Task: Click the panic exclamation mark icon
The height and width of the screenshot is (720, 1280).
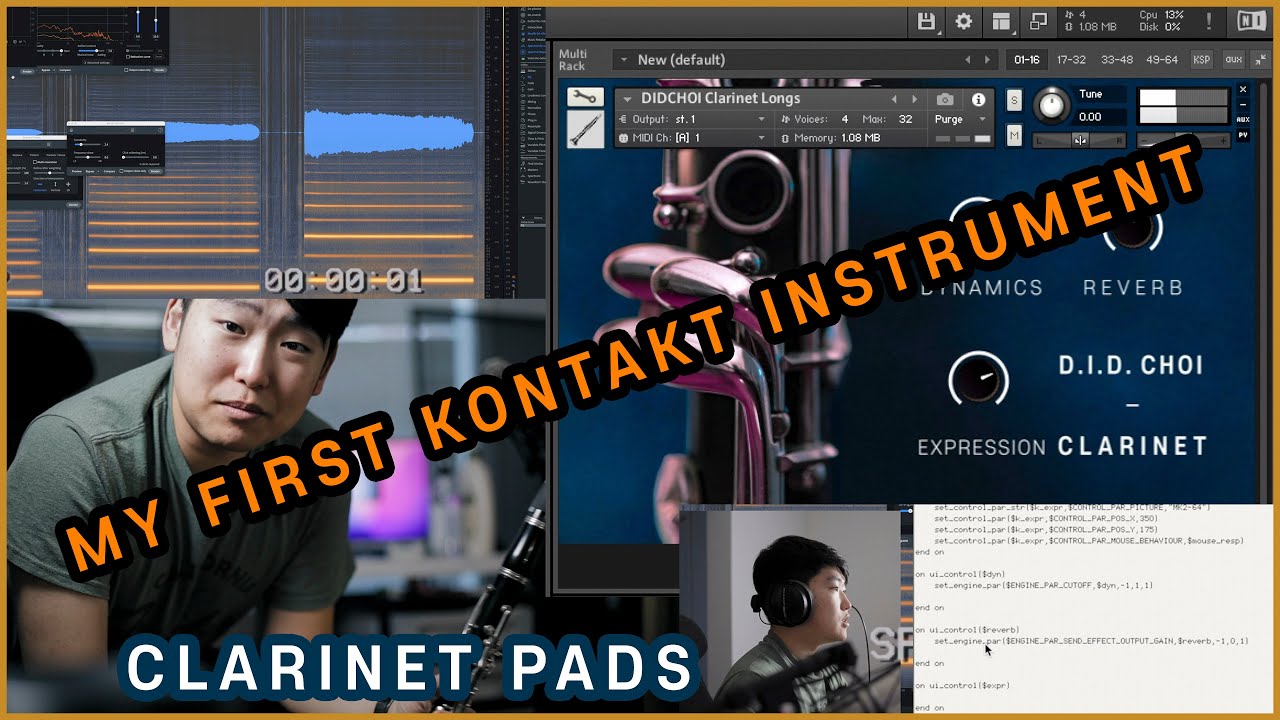Action: [x=1209, y=21]
